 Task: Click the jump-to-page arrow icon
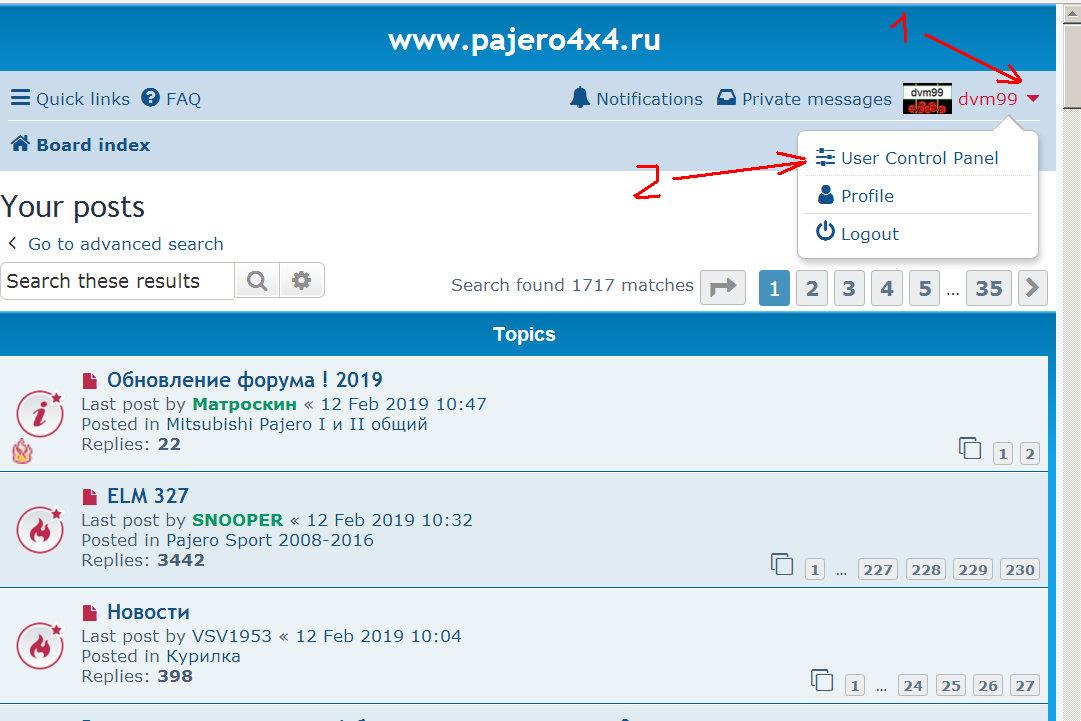click(722, 288)
